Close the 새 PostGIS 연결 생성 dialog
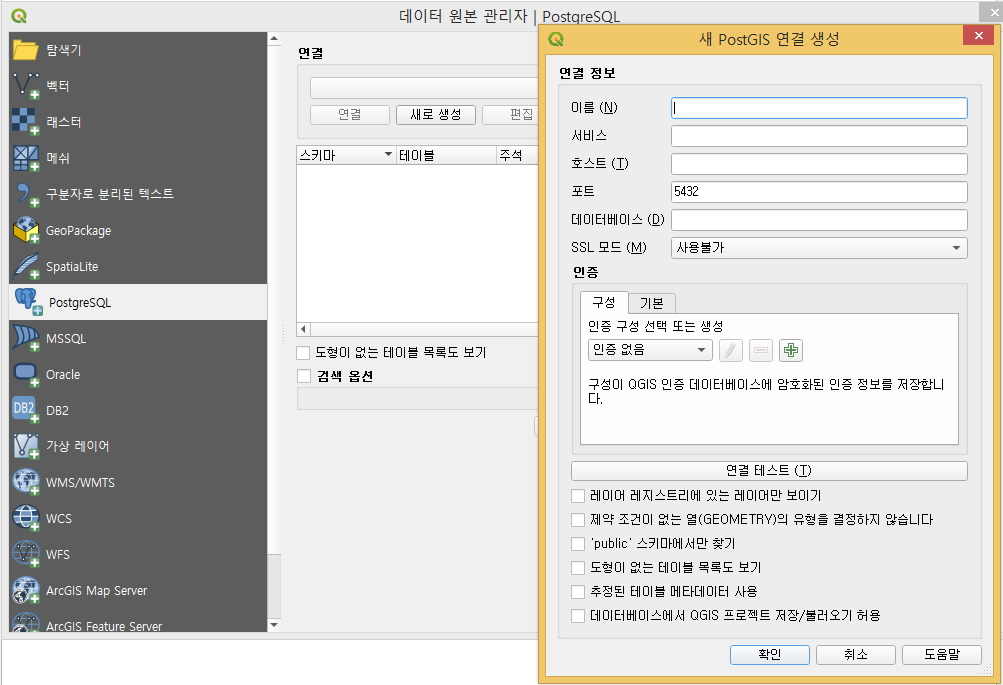Image resolution: width=1003 pixels, height=685 pixels. pyautogui.click(x=978, y=36)
